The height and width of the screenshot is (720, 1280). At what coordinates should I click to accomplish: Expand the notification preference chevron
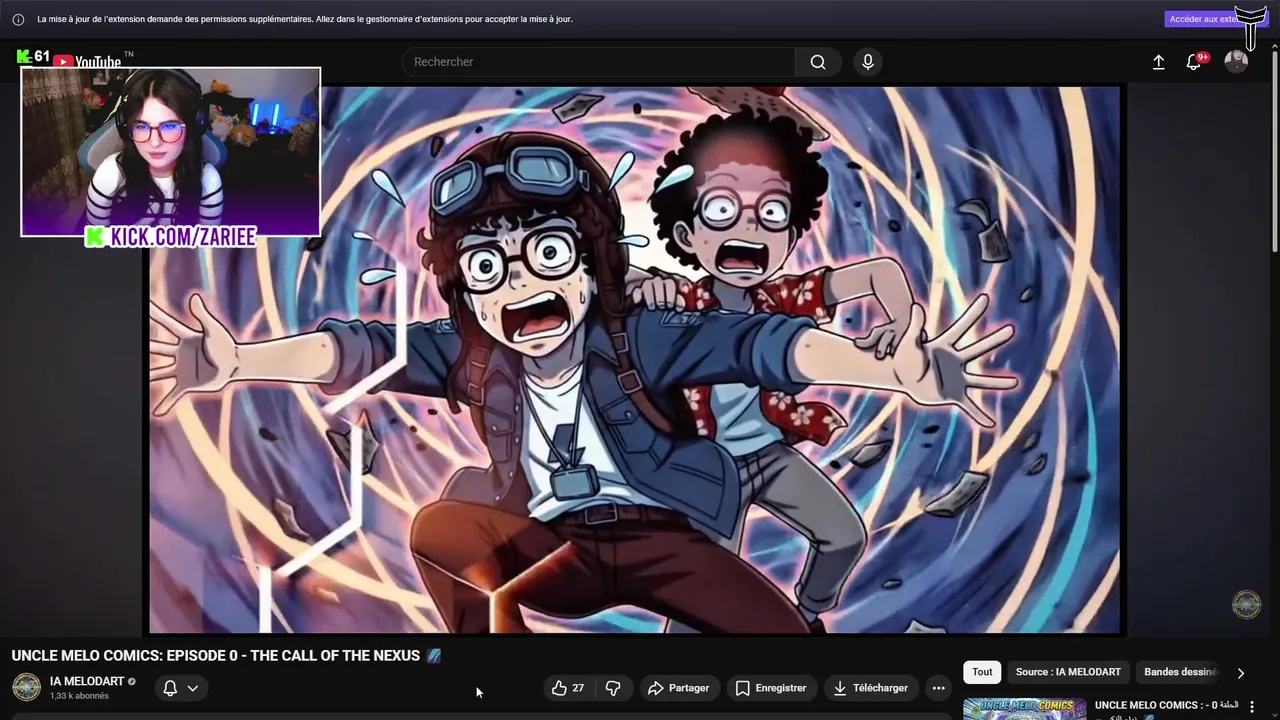pyautogui.click(x=193, y=688)
